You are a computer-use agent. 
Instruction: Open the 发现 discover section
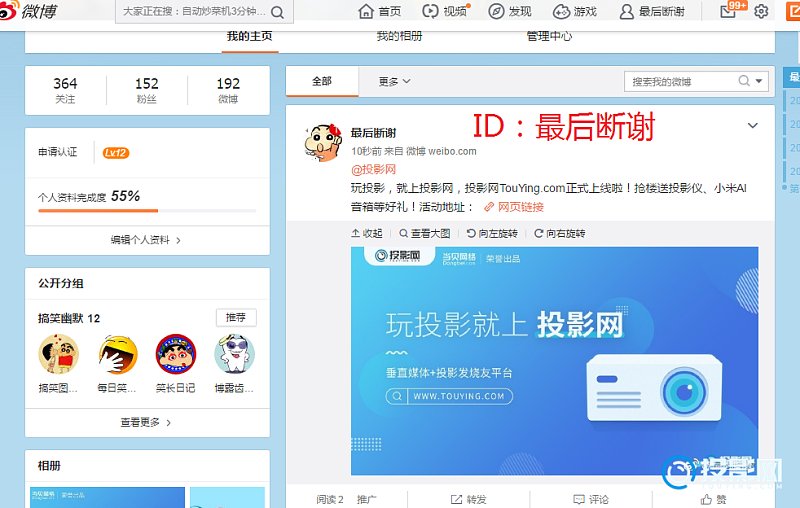(x=510, y=11)
